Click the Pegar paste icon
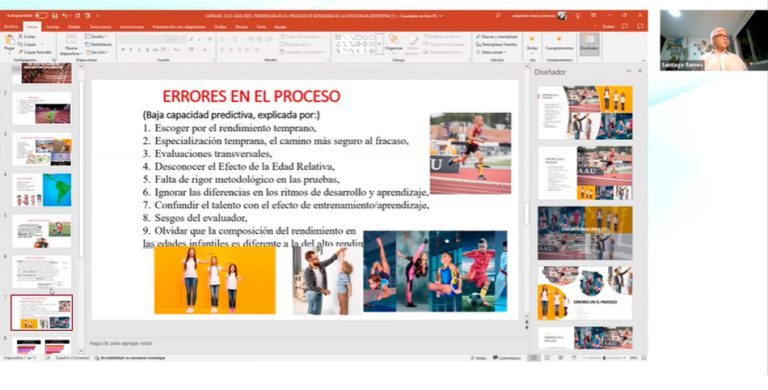 9,42
